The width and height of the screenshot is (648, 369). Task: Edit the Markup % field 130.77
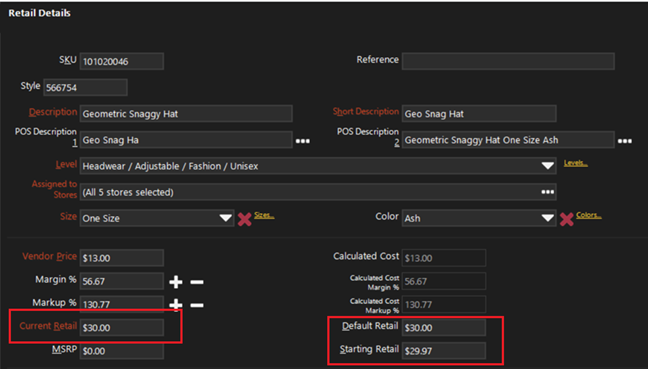coord(122,304)
